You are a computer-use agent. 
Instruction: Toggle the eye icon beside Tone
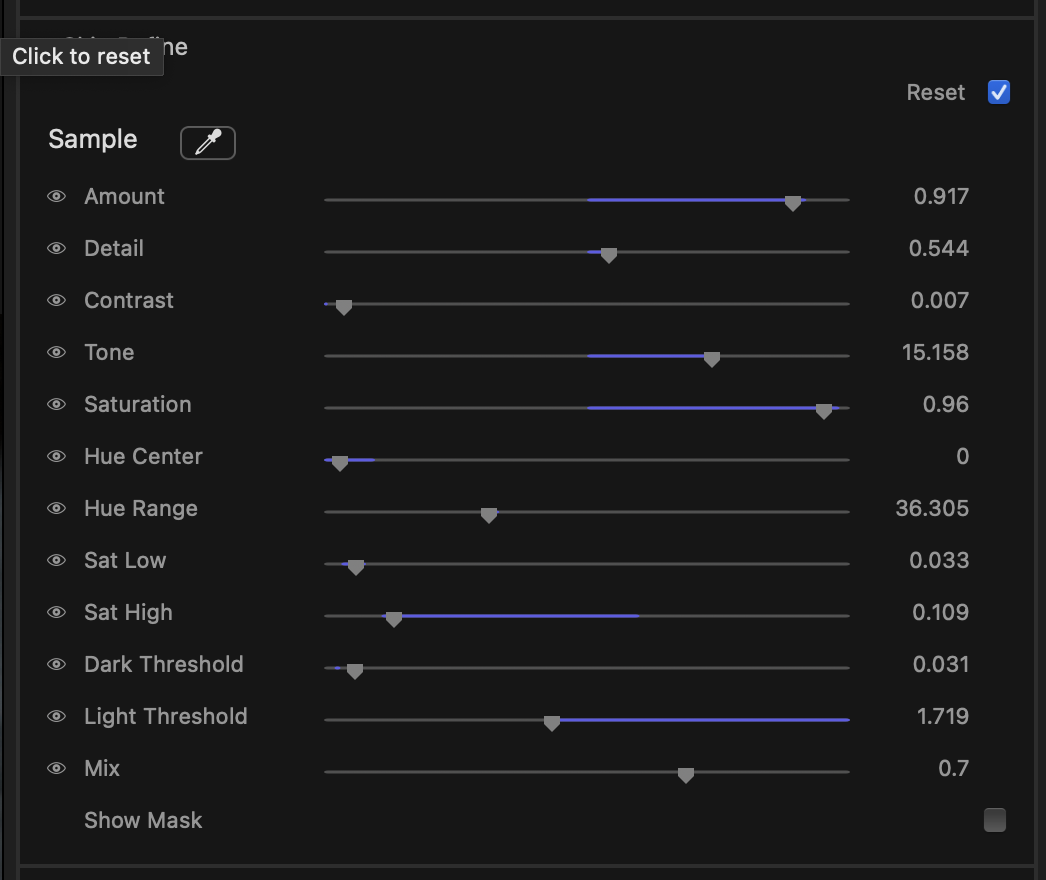(x=57, y=352)
